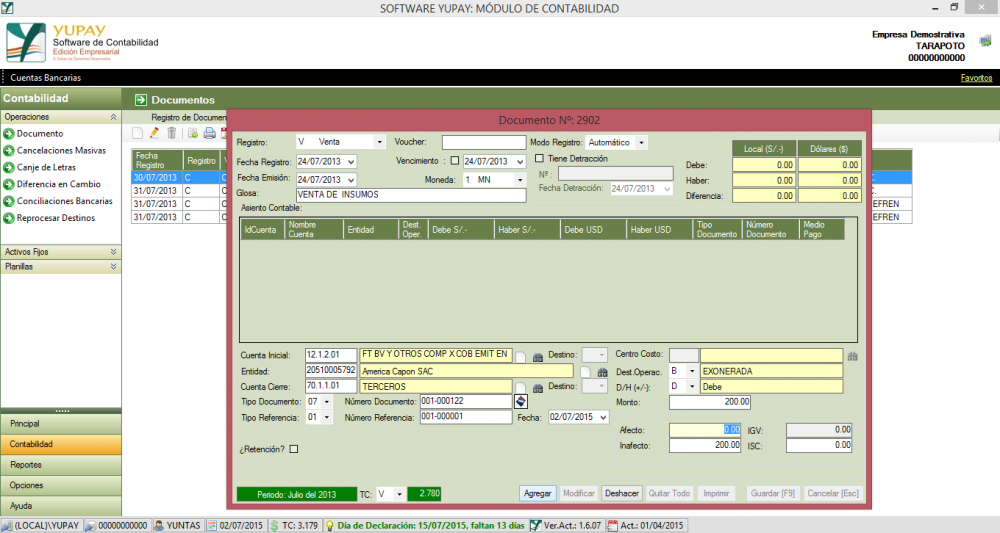Print using the Documentos toolbar printer icon
The image size is (1000, 533).
click(209, 133)
